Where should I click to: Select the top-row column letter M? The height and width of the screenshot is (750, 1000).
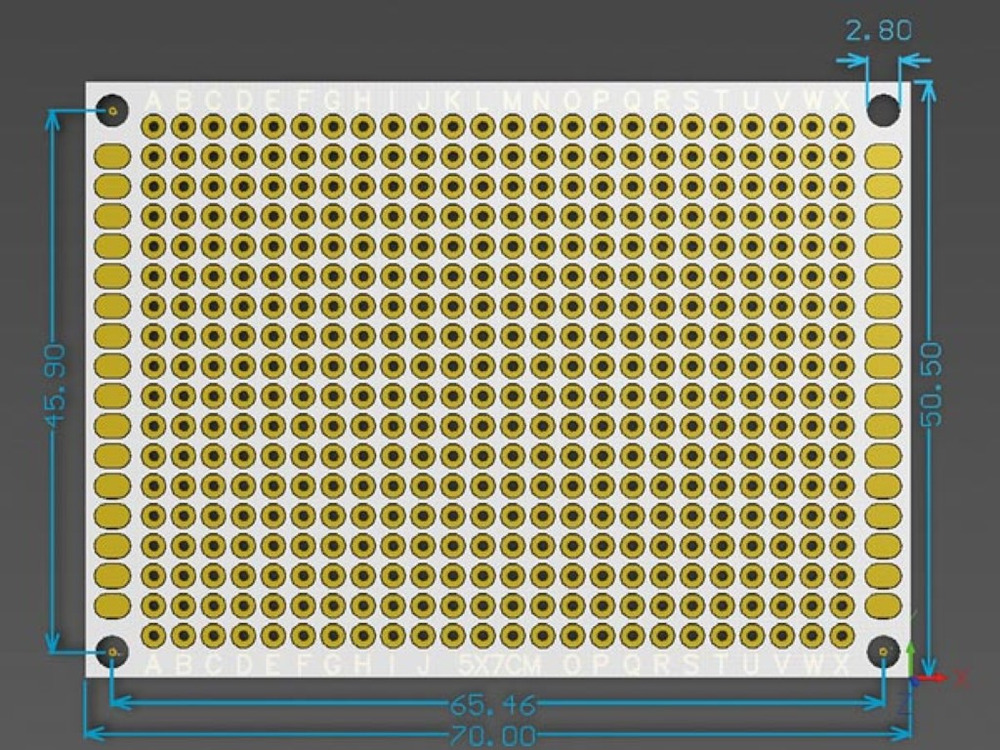point(512,101)
